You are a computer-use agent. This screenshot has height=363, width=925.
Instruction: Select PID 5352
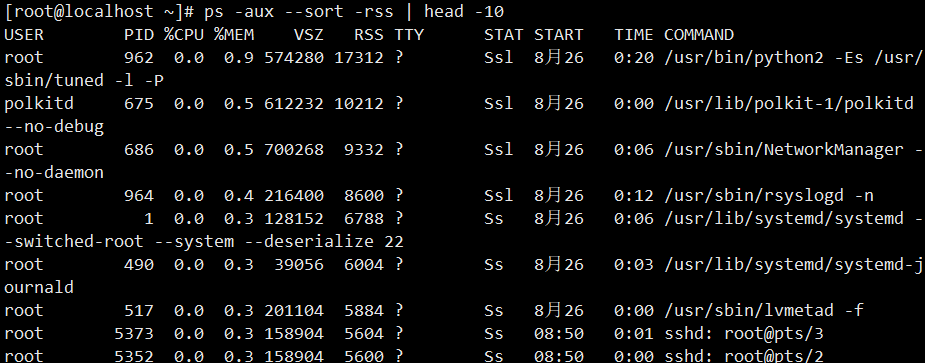click(134, 356)
